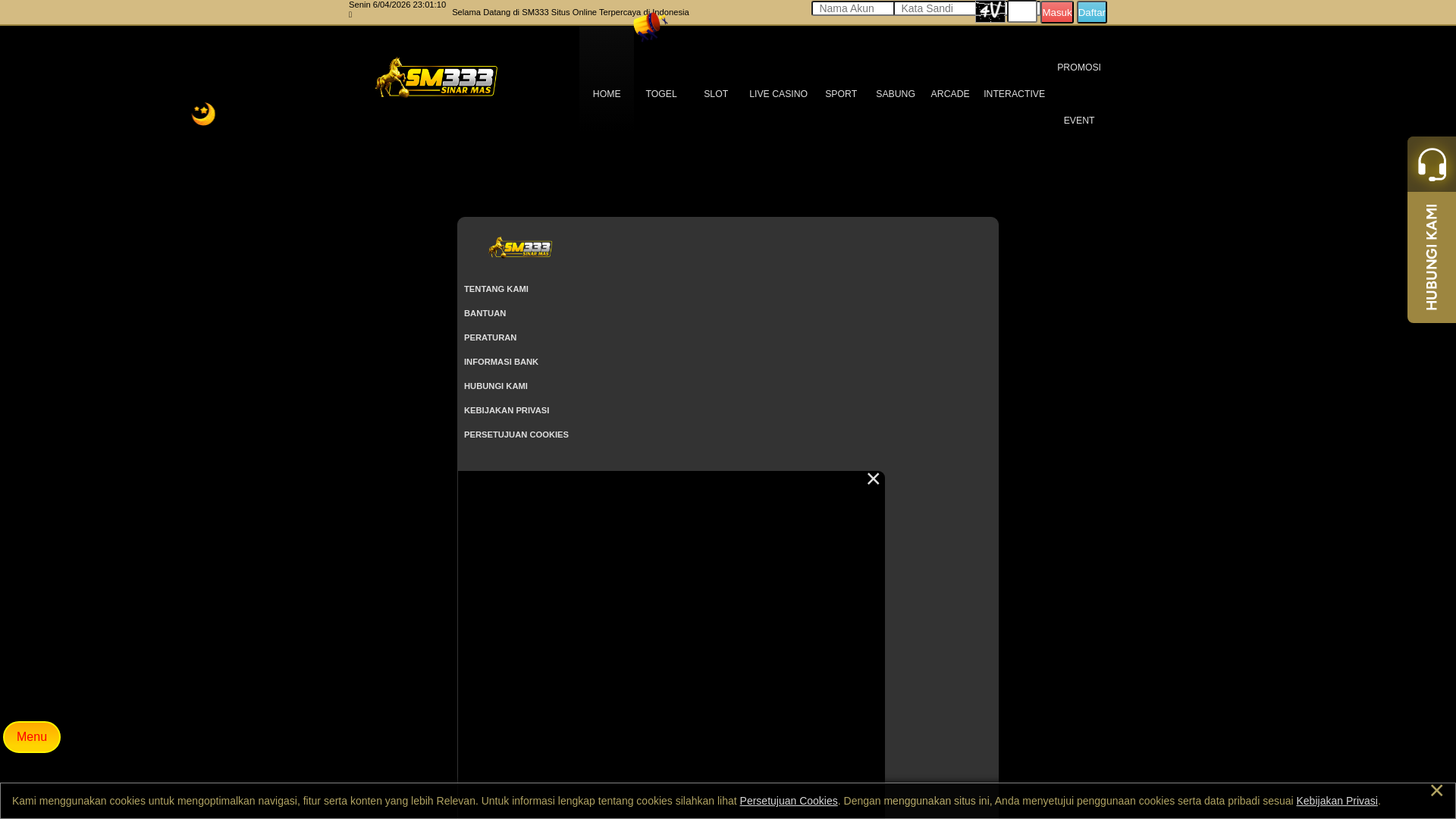The image size is (1456, 819).
Task: Click the captcha image to refresh
Action: (990, 11)
